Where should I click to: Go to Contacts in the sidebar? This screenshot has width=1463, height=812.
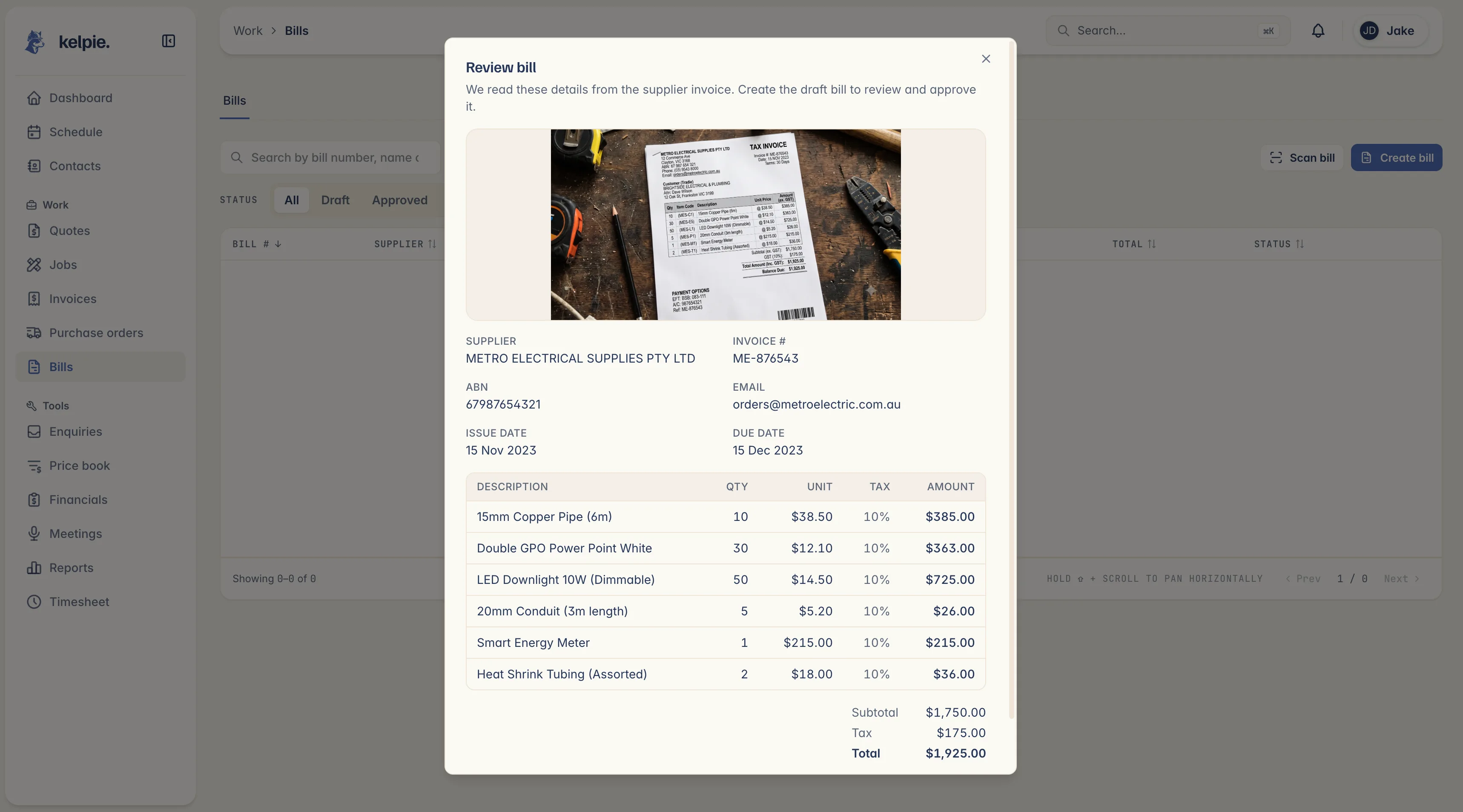pos(100,166)
